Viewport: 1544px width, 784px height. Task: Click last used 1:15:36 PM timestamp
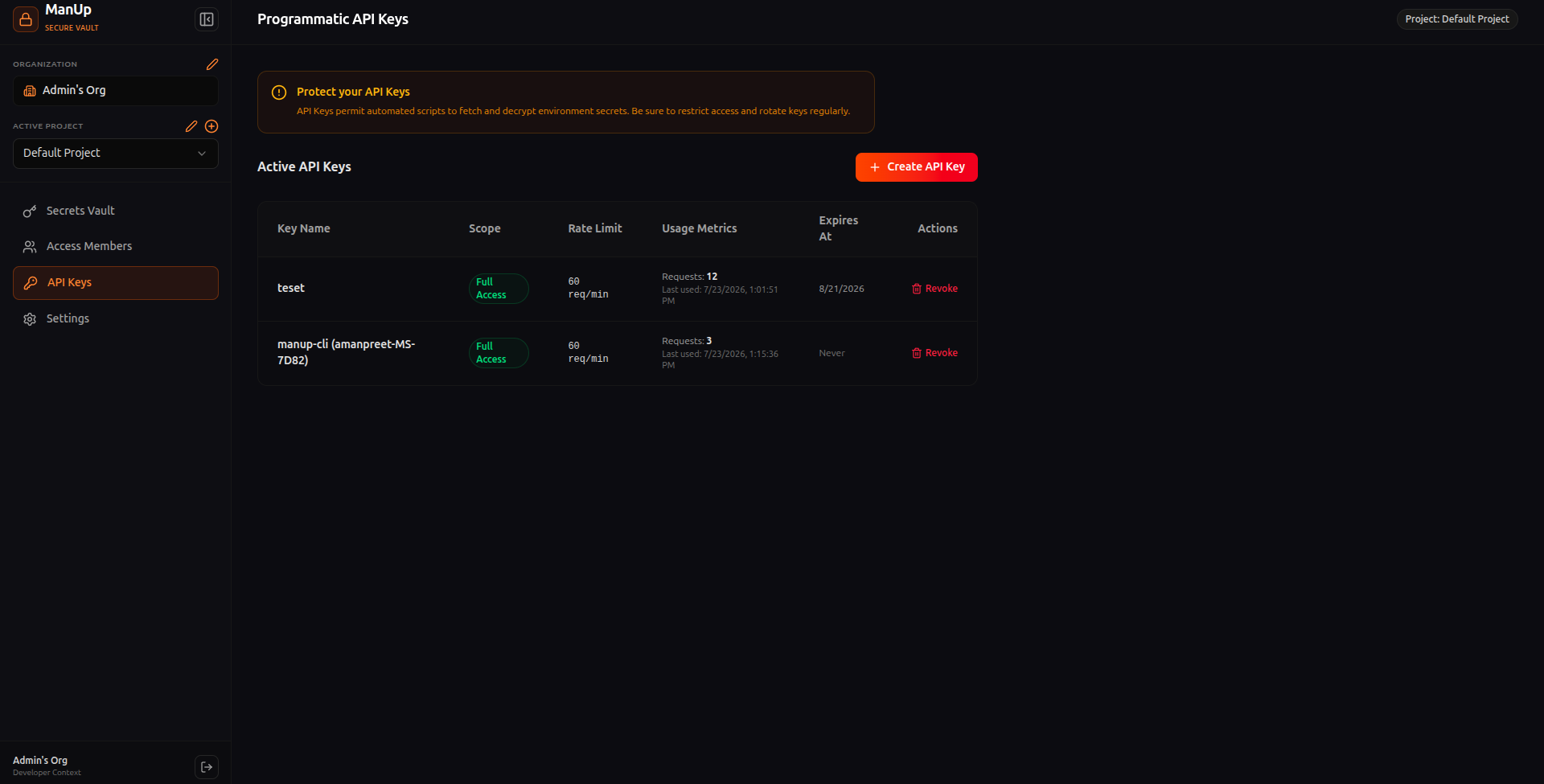click(720, 359)
